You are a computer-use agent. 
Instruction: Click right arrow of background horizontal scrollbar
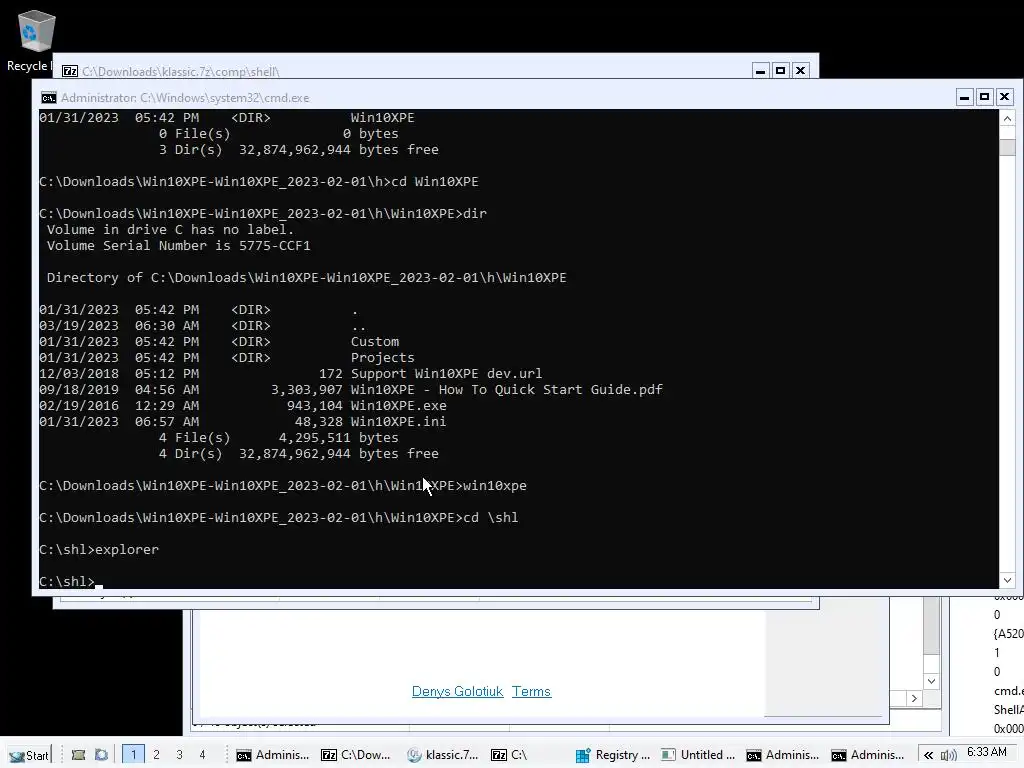click(914, 699)
